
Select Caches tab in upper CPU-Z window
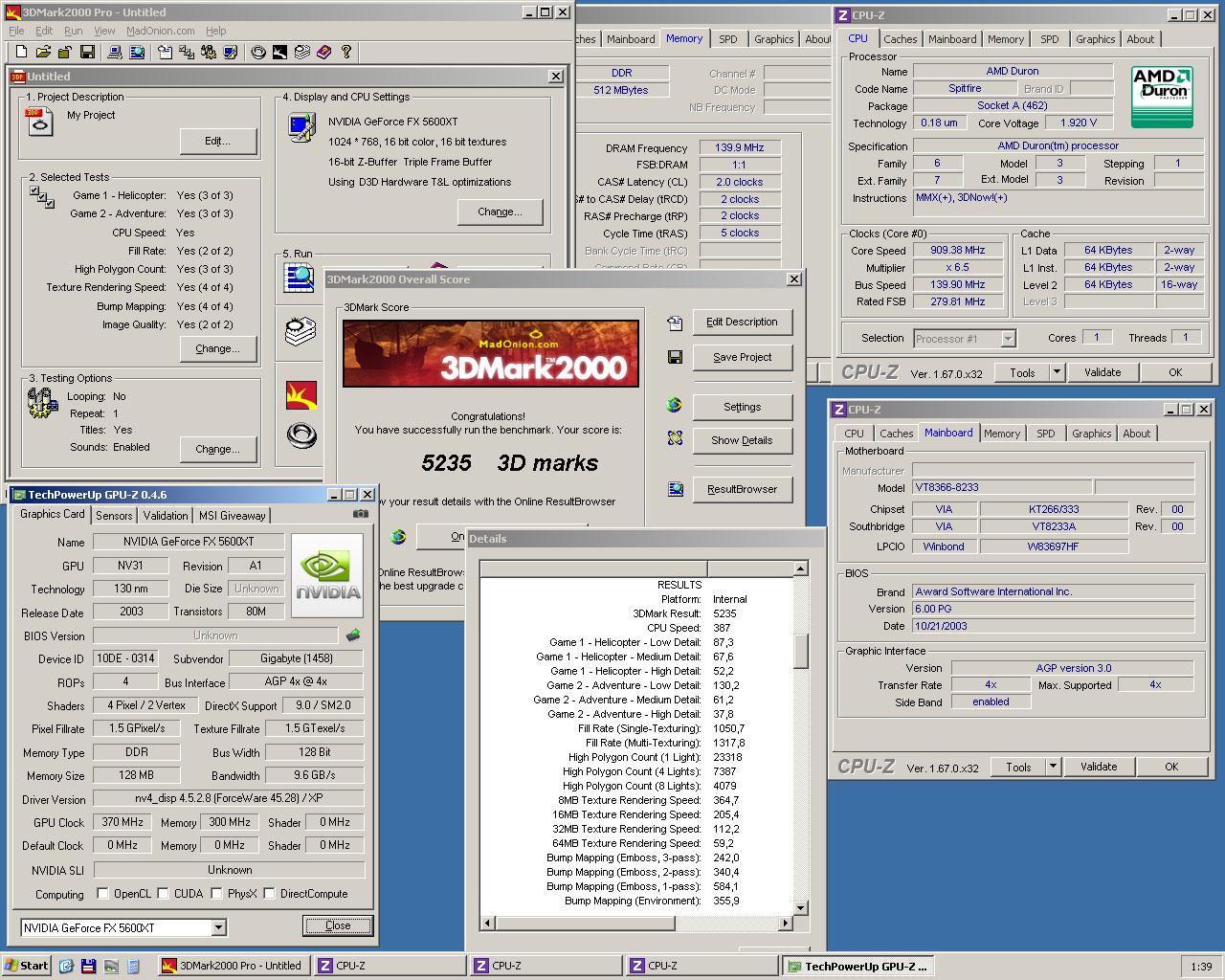pyautogui.click(x=900, y=39)
